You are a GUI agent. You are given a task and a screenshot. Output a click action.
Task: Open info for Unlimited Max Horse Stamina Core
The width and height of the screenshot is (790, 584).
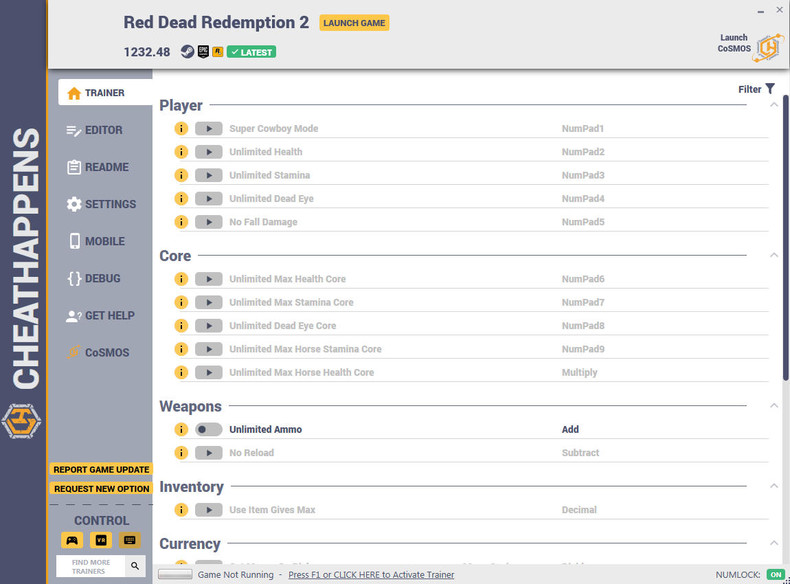pos(181,349)
